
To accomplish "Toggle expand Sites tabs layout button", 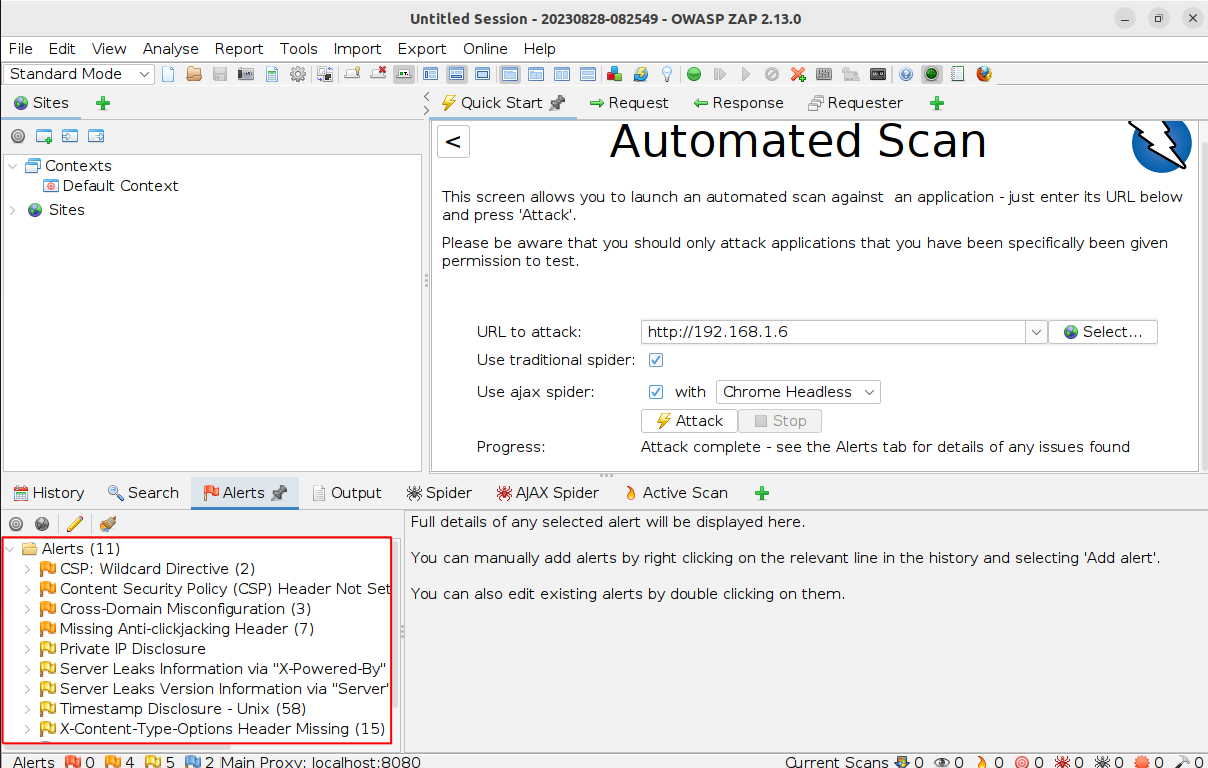I will pos(430,74).
